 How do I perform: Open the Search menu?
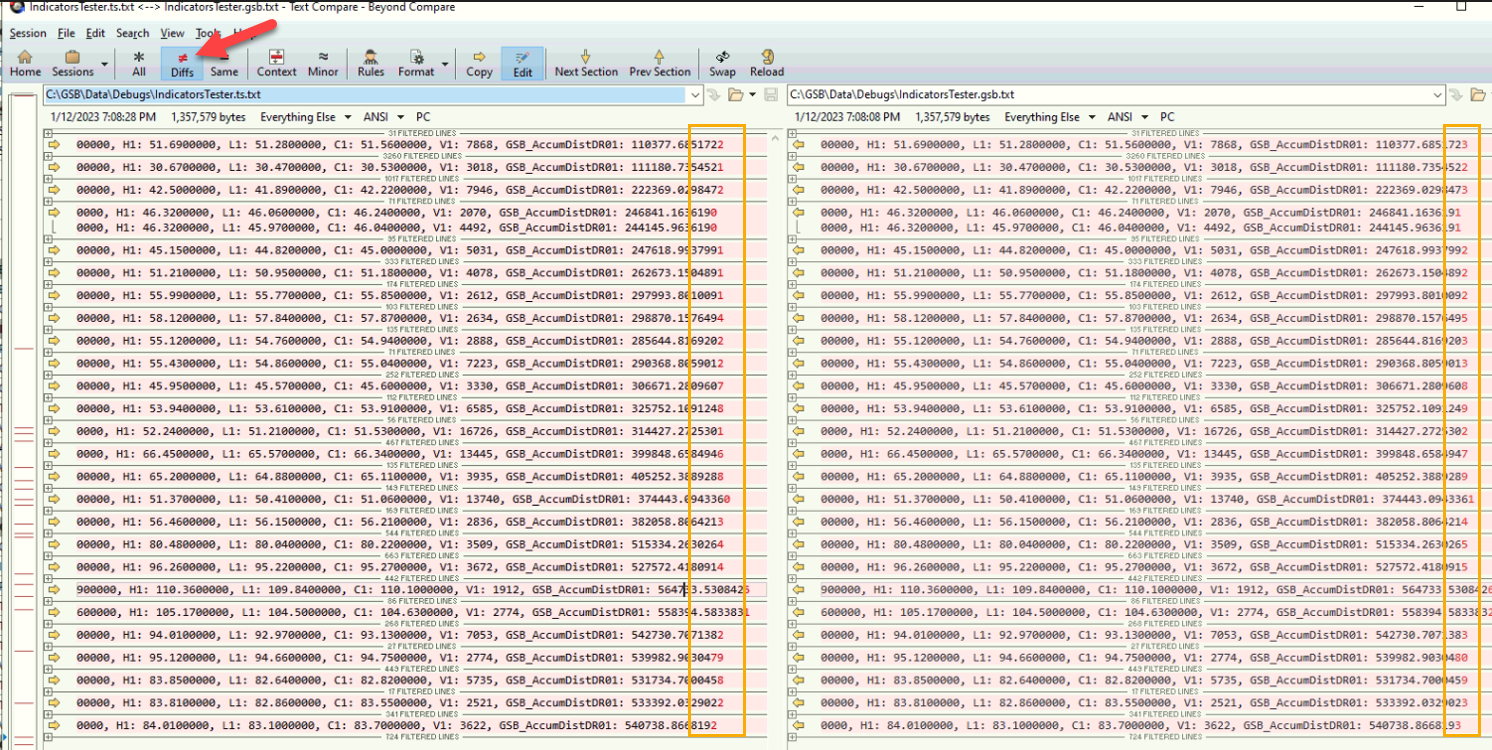point(132,33)
